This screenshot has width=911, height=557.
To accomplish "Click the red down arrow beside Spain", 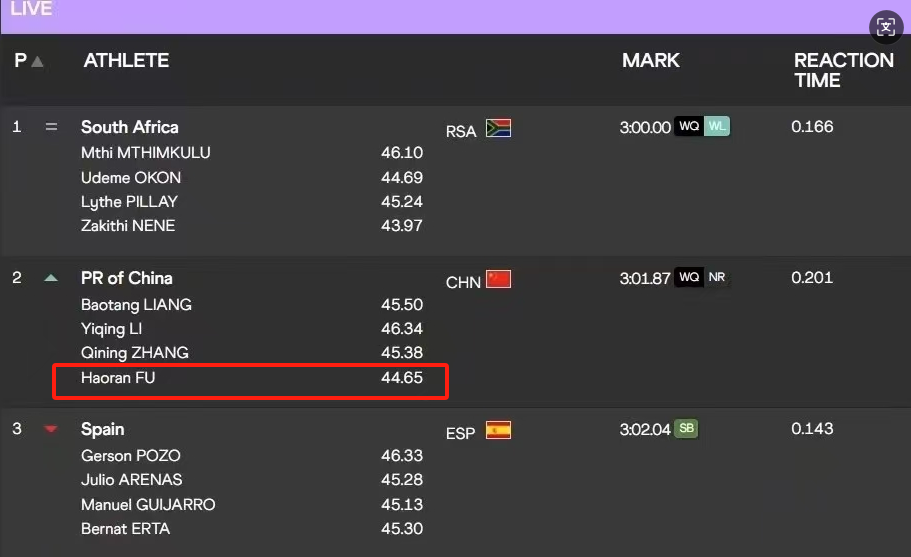I will click(51, 429).
